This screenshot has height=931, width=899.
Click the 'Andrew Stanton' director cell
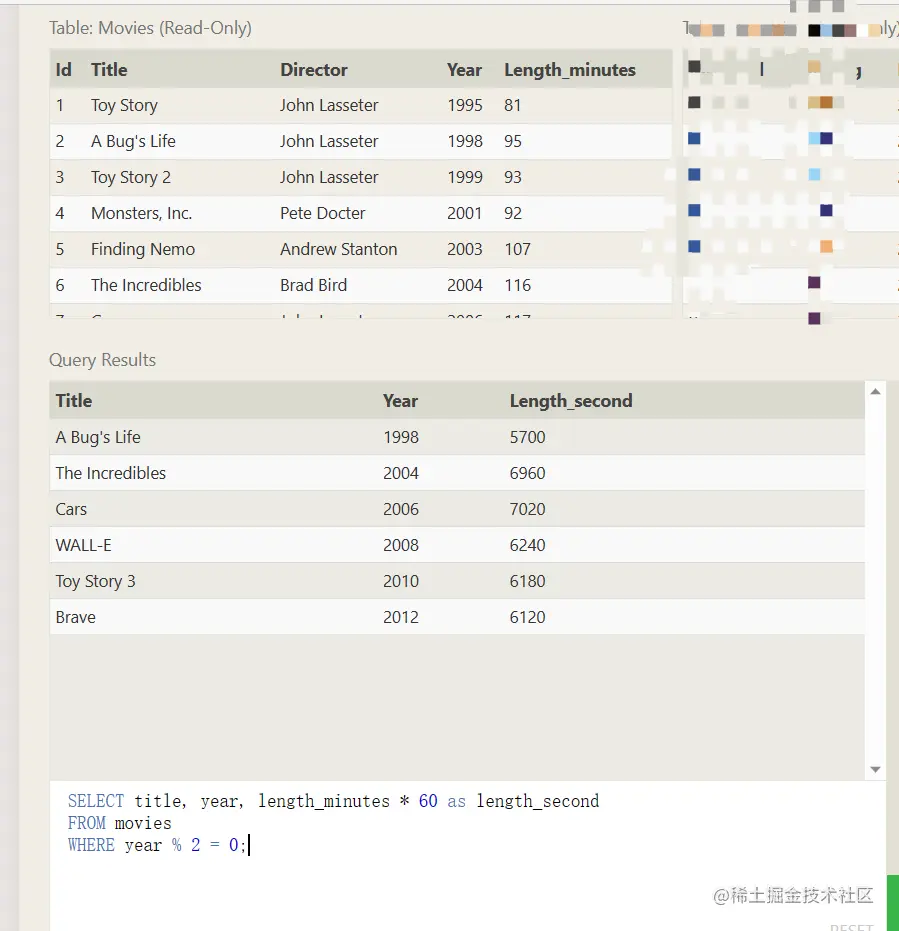(338, 249)
